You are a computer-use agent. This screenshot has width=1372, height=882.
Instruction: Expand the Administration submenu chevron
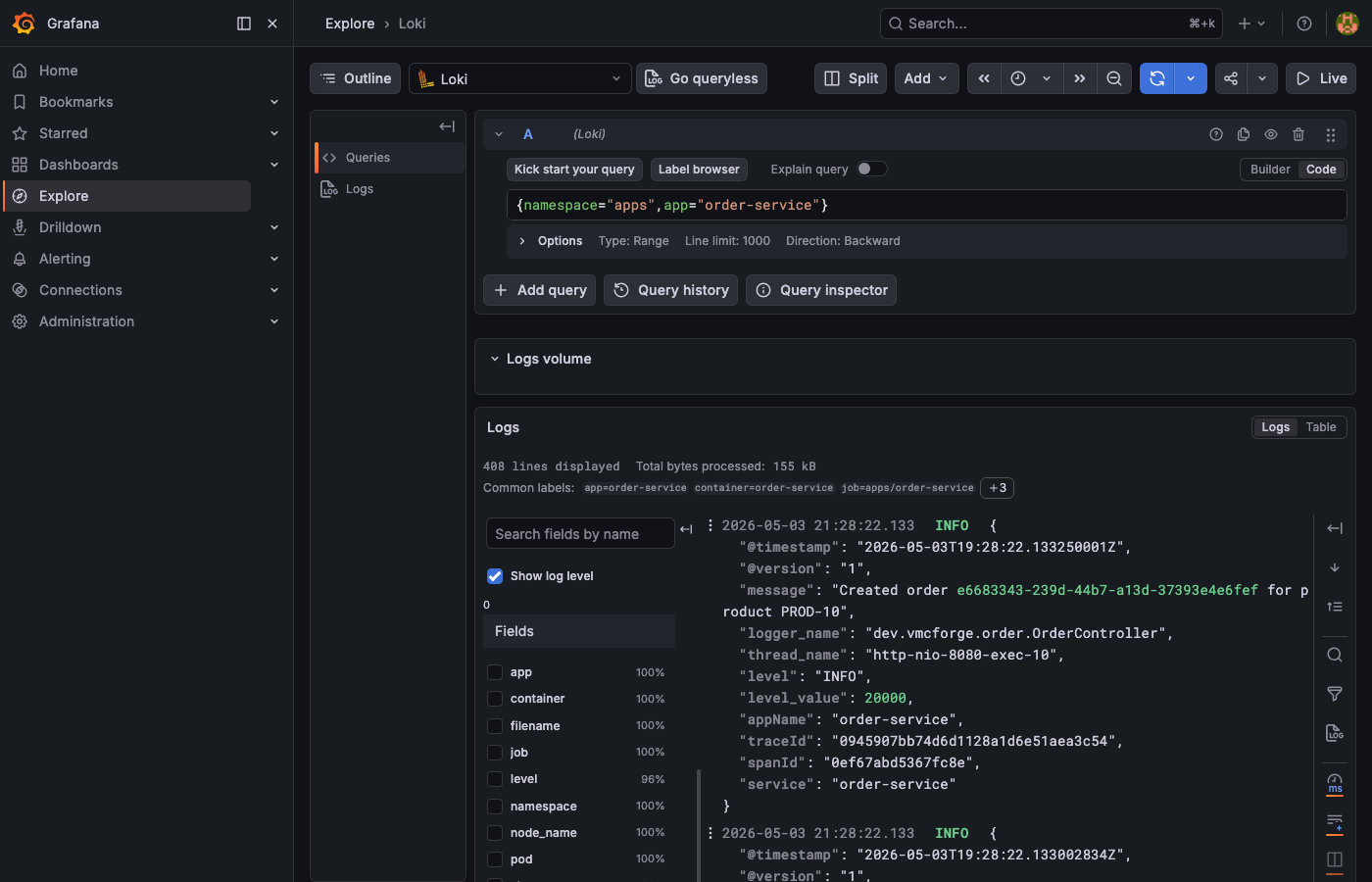(274, 321)
